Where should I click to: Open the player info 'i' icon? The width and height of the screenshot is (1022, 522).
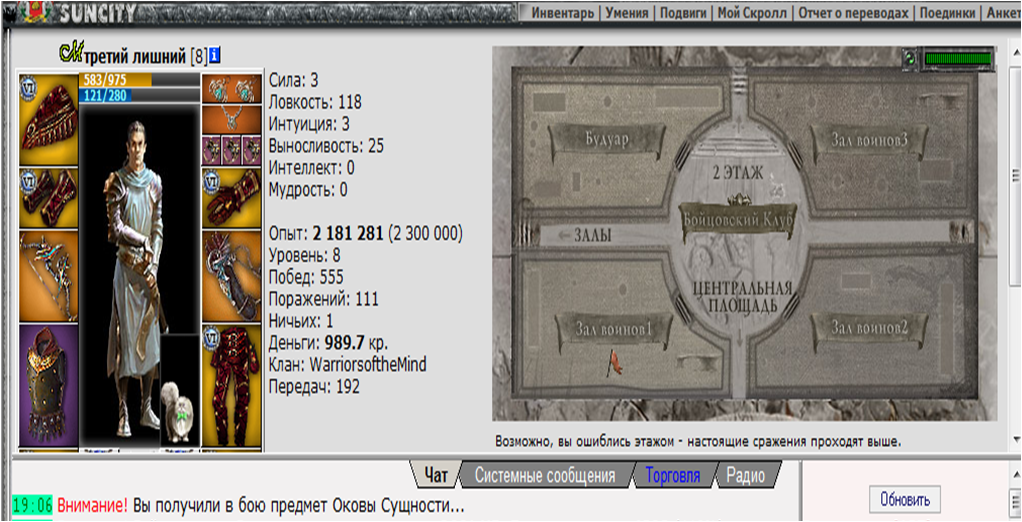coord(214,57)
